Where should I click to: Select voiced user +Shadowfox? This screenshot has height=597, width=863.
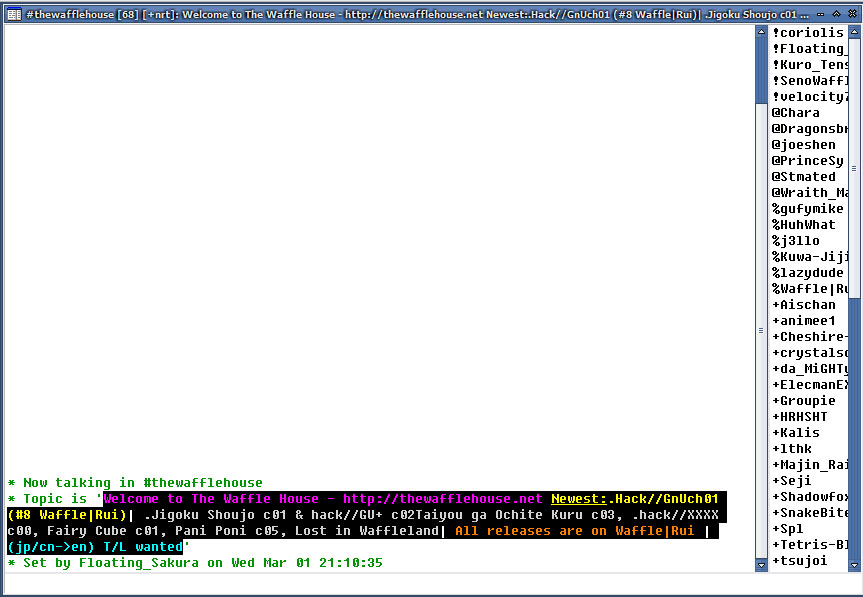(809, 497)
